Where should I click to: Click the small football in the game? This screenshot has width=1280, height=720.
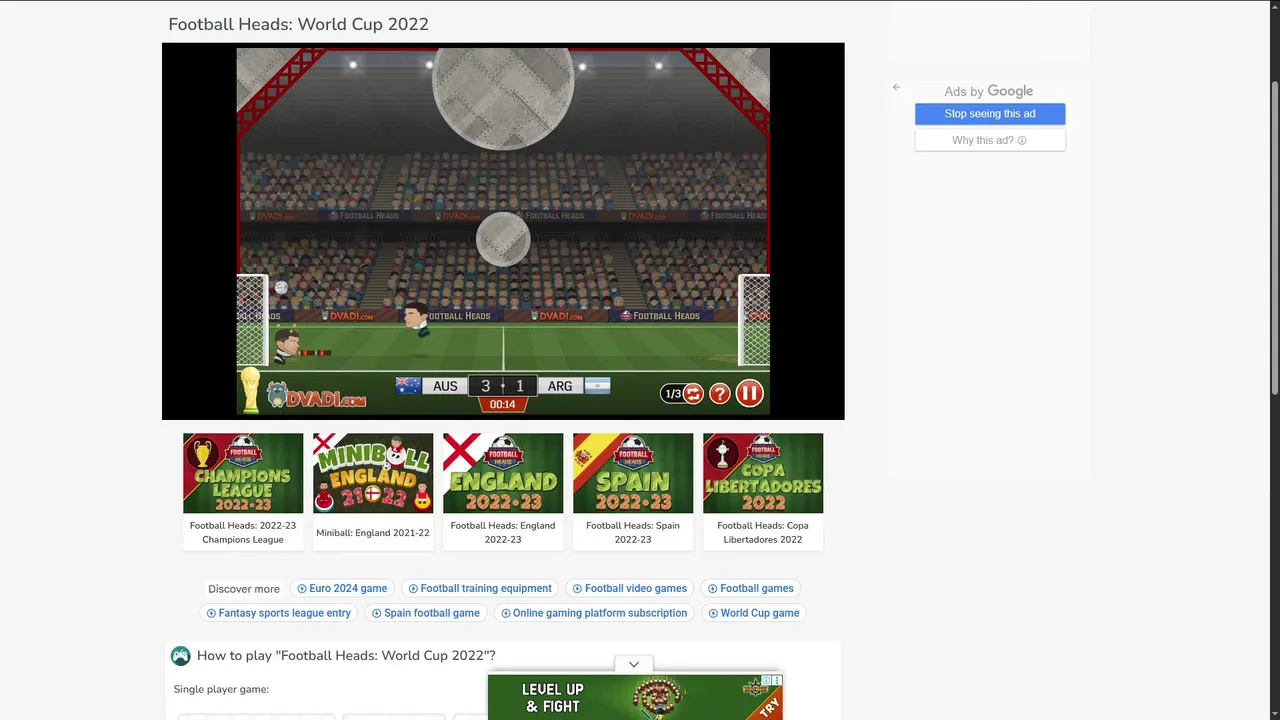click(281, 288)
